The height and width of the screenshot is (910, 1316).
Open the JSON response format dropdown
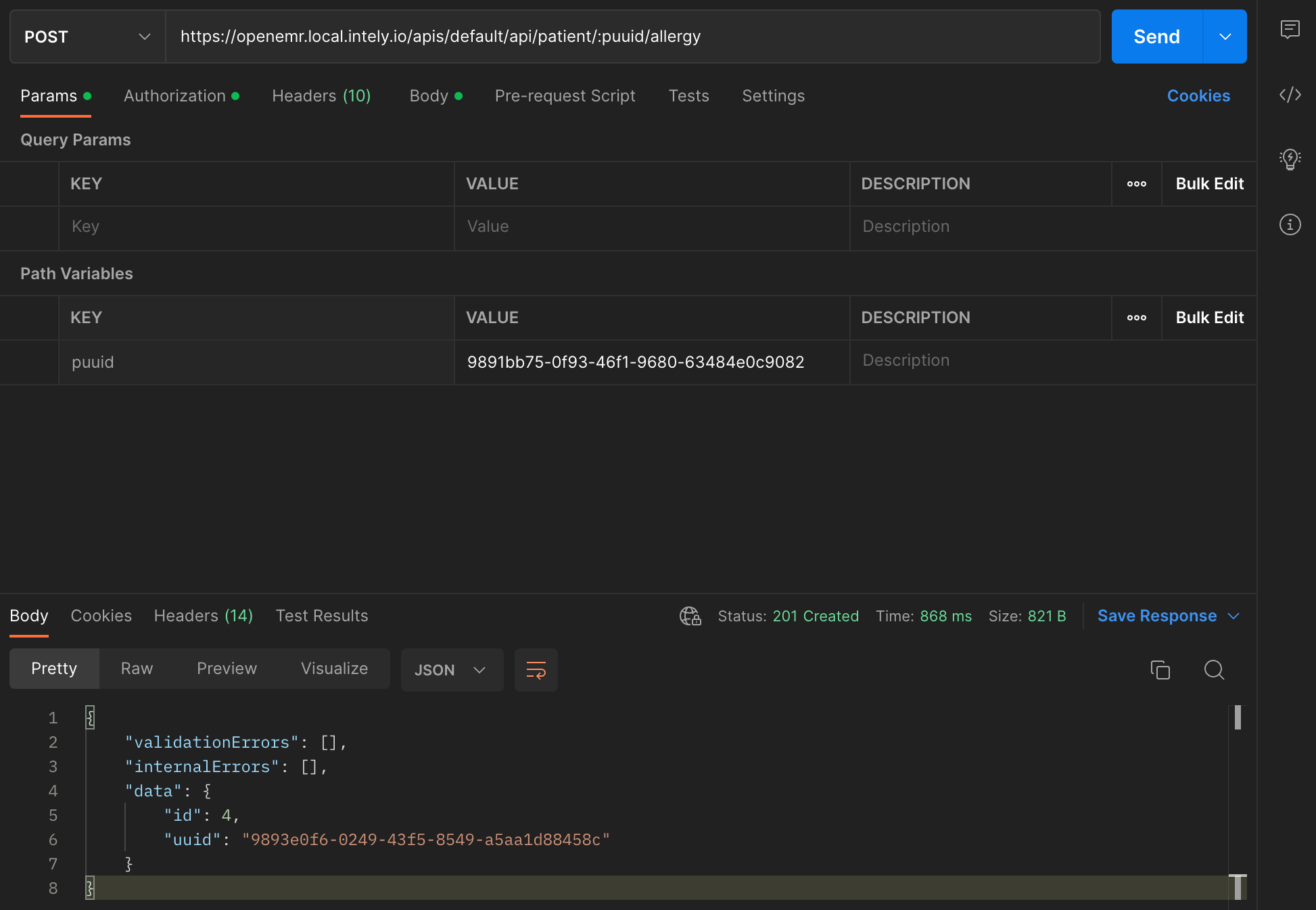[x=452, y=670]
